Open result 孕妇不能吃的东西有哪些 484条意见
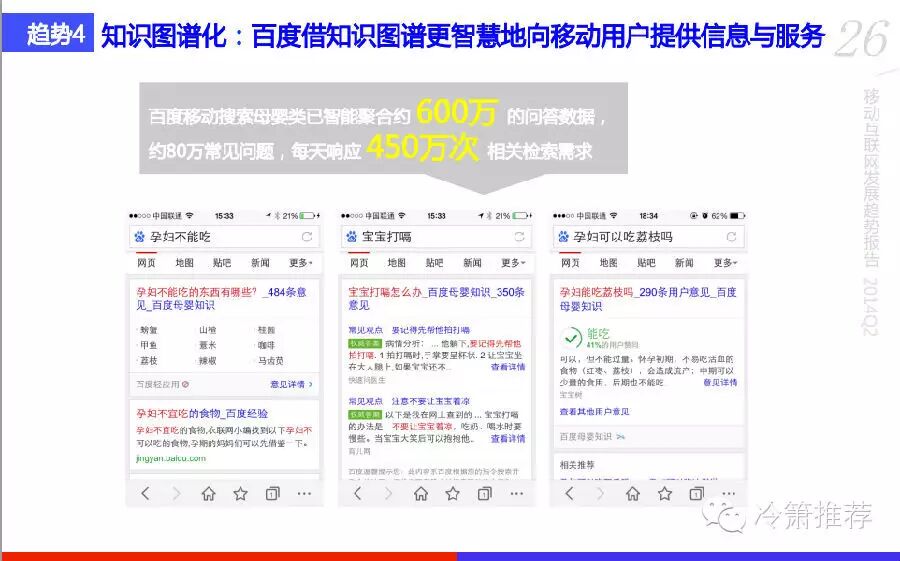The height and width of the screenshot is (561, 900). [x=222, y=299]
